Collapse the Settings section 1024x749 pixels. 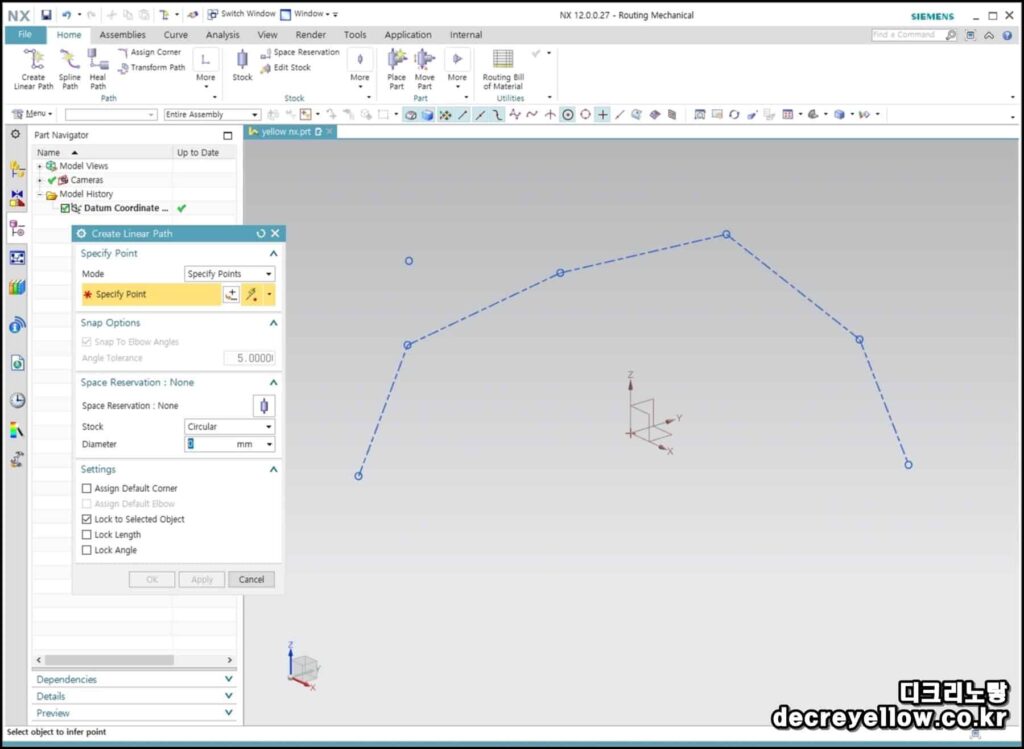[x=274, y=470]
